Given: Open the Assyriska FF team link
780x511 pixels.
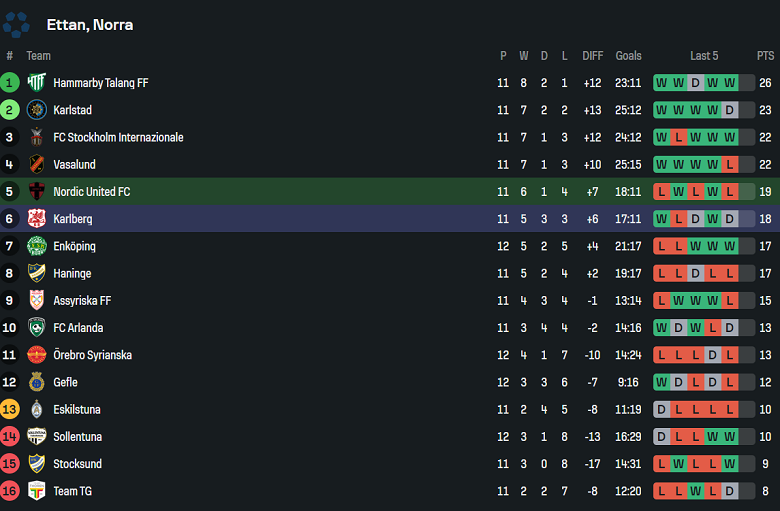Looking at the screenshot, I should (x=82, y=300).
